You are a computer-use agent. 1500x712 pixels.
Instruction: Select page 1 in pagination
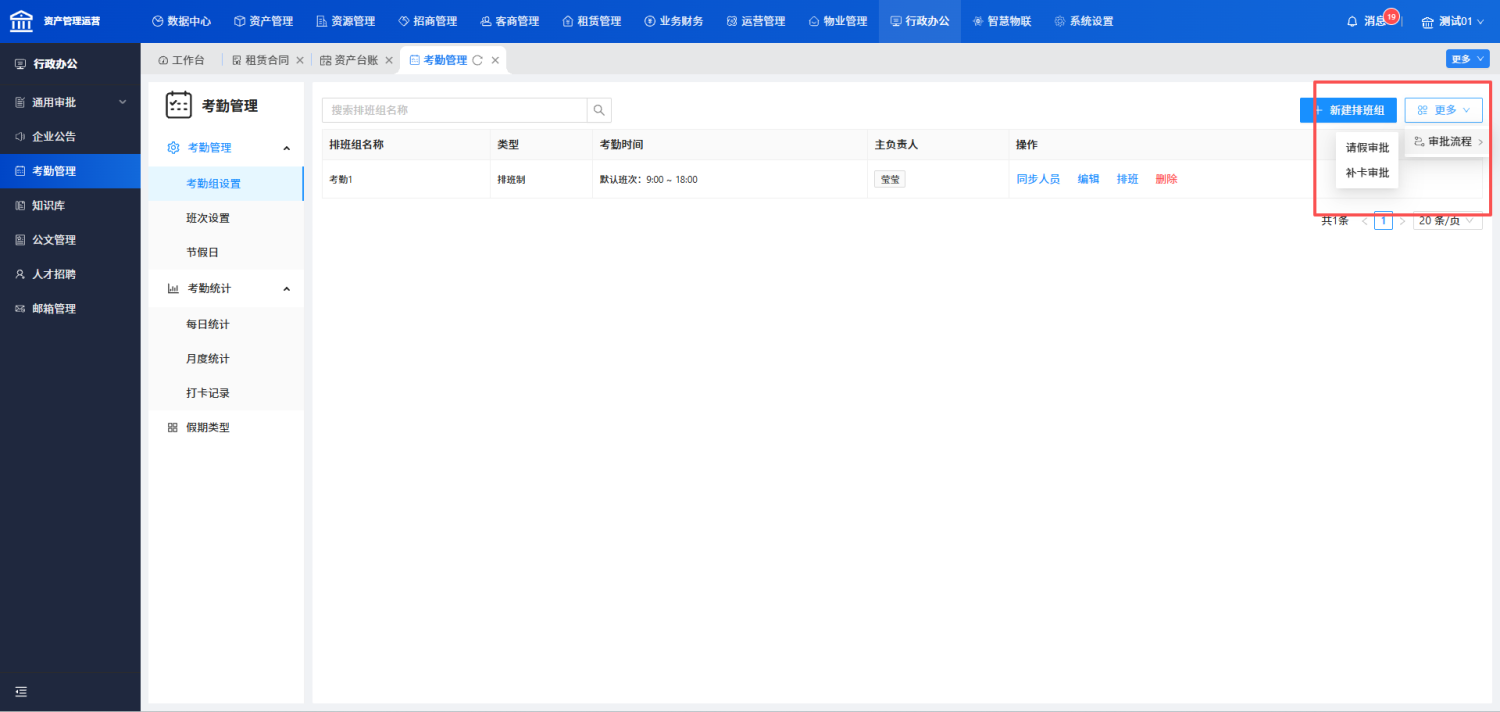pos(1384,221)
